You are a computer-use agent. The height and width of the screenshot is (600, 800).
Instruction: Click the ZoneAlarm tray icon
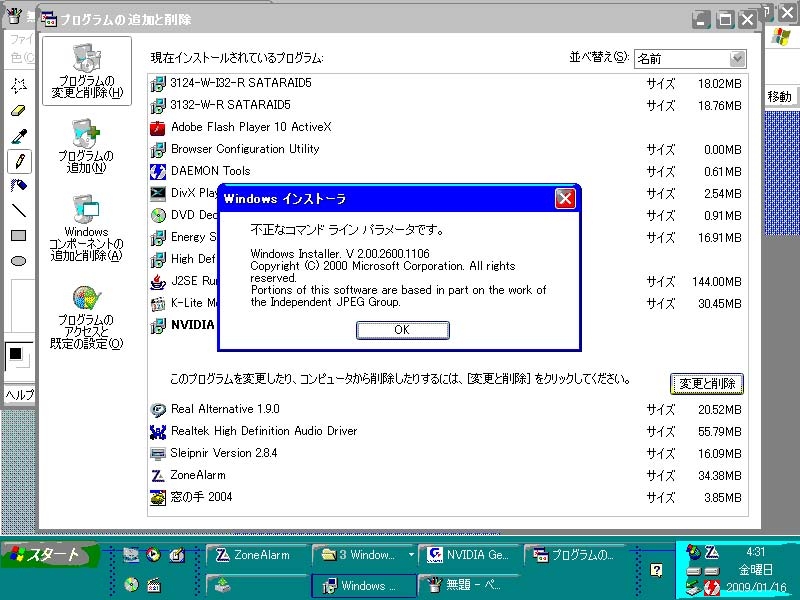tap(712, 553)
